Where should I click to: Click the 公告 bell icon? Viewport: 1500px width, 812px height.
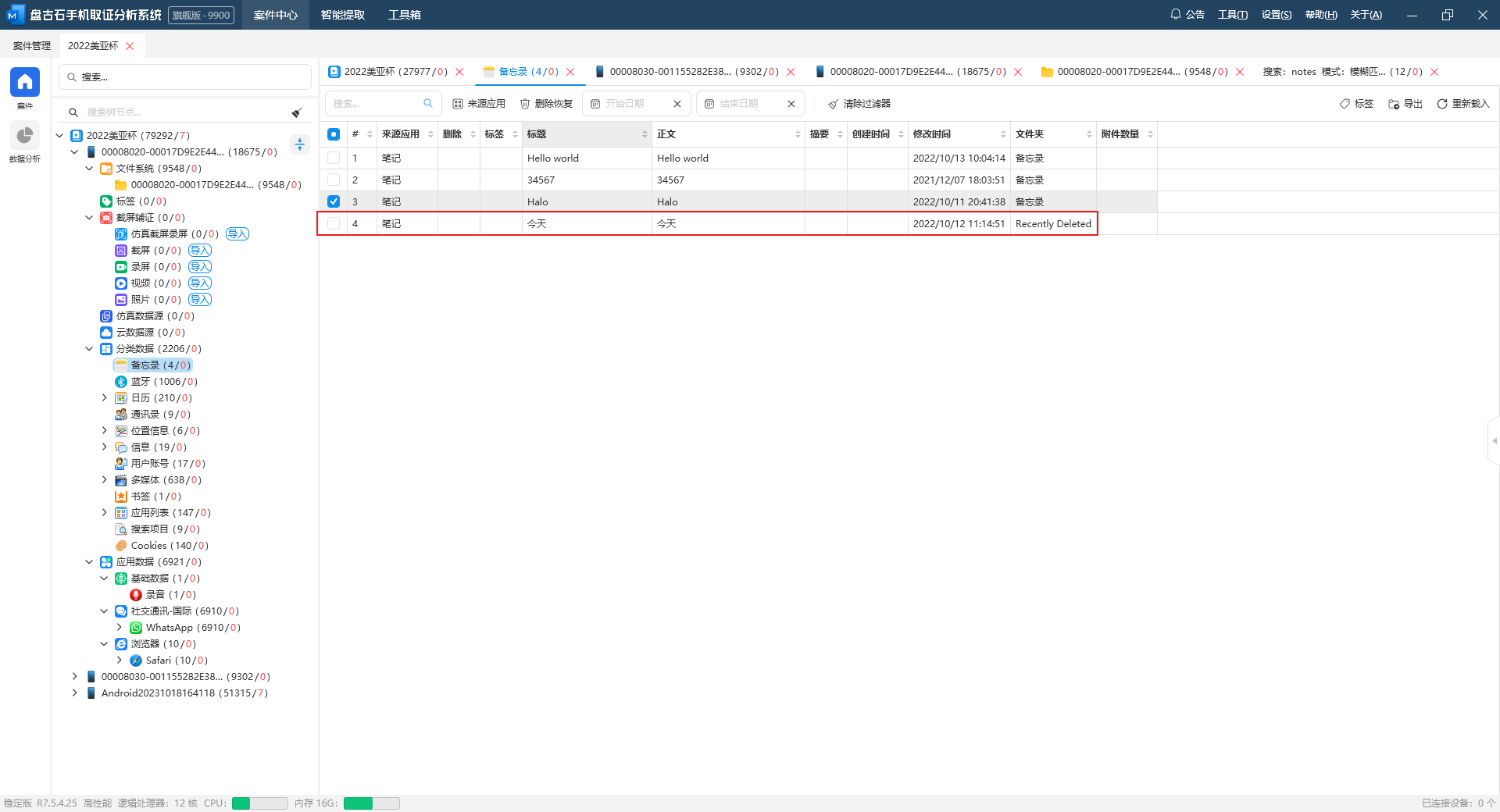point(1175,14)
